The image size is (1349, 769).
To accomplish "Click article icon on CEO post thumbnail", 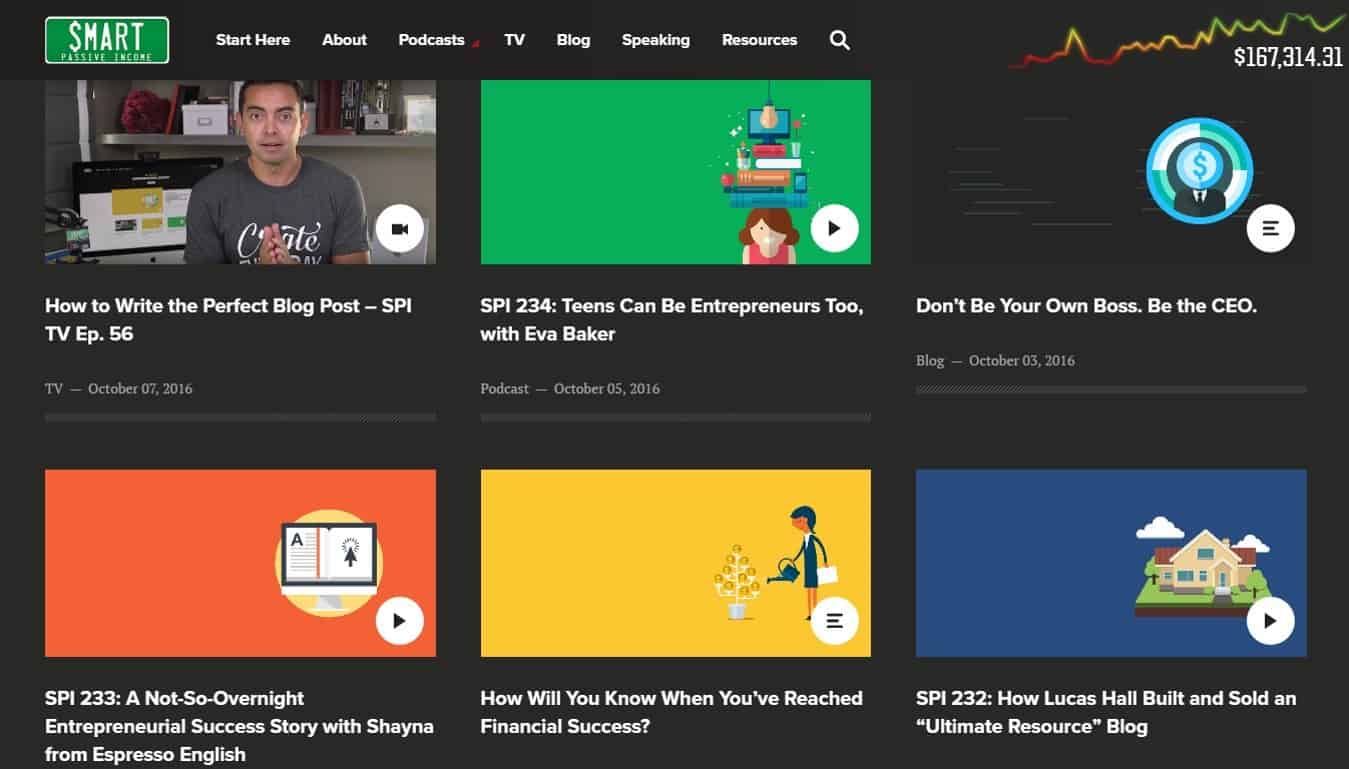I will [x=1270, y=229].
